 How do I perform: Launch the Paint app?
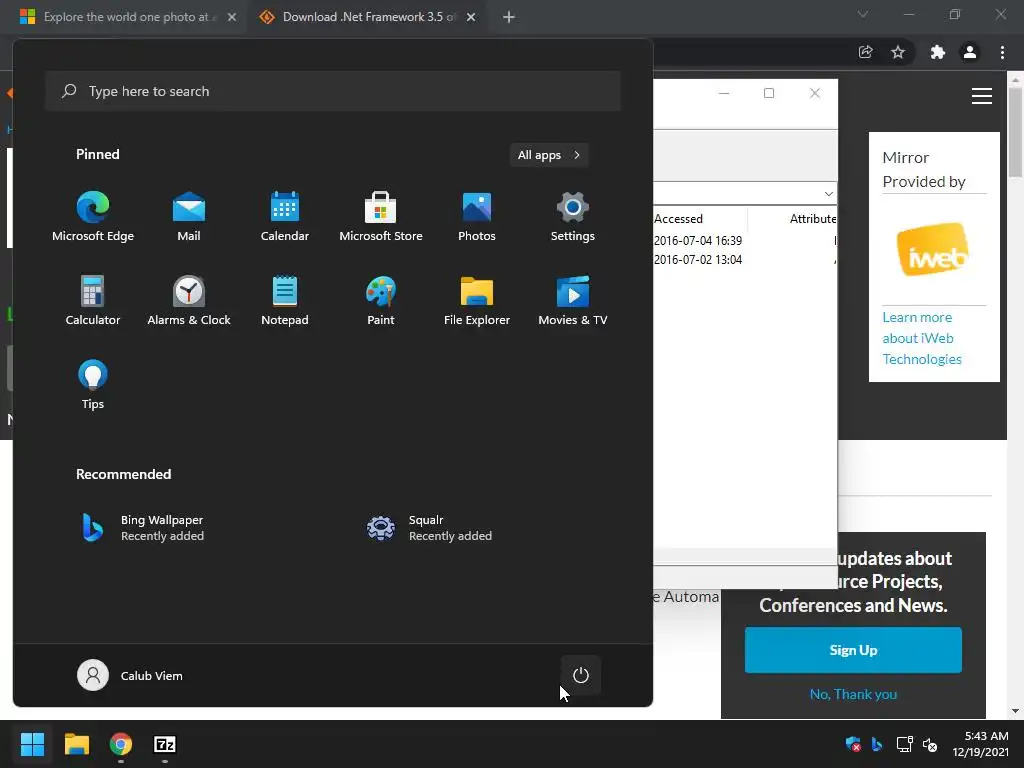point(381,300)
